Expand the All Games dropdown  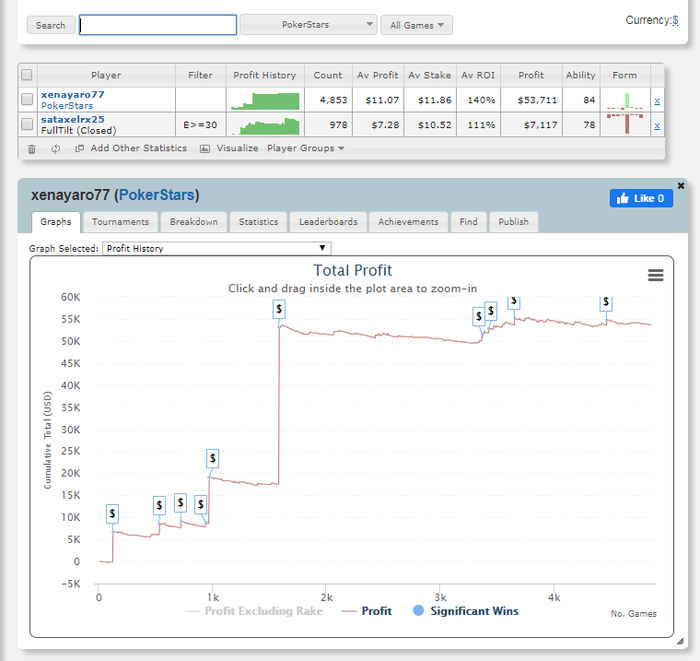click(417, 25)
